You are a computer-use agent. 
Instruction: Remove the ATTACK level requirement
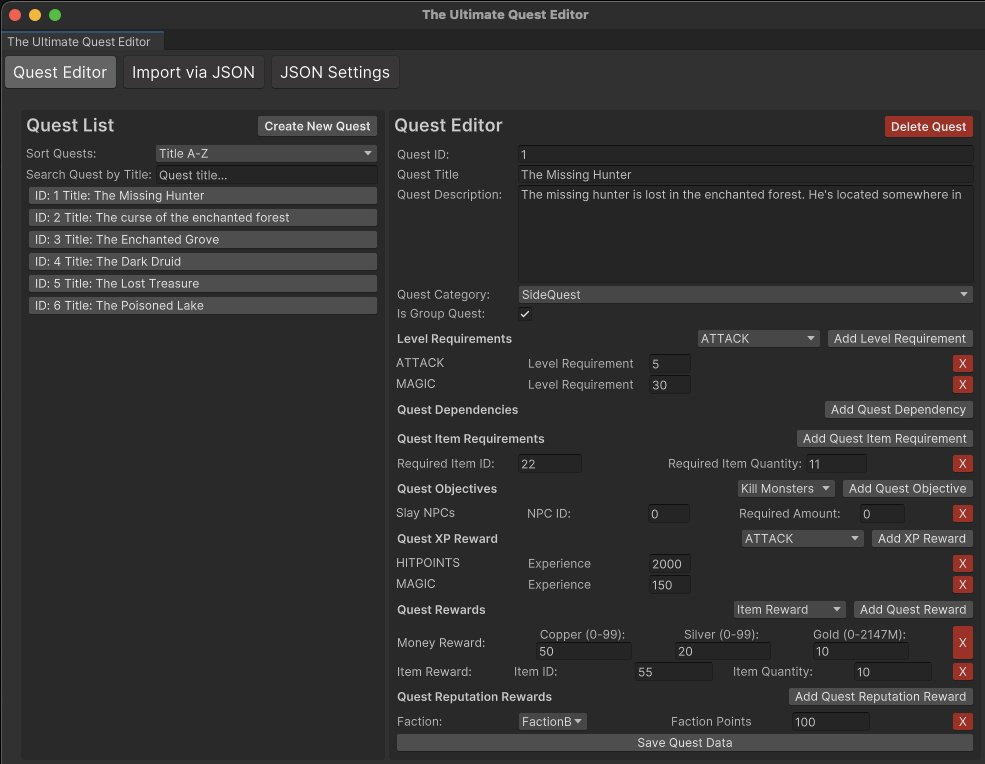[963, 363]
